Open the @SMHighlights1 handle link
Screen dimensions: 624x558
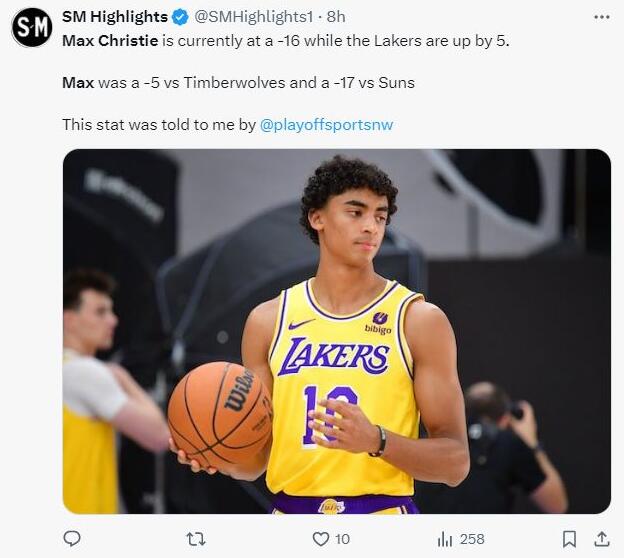coord(254,17)
